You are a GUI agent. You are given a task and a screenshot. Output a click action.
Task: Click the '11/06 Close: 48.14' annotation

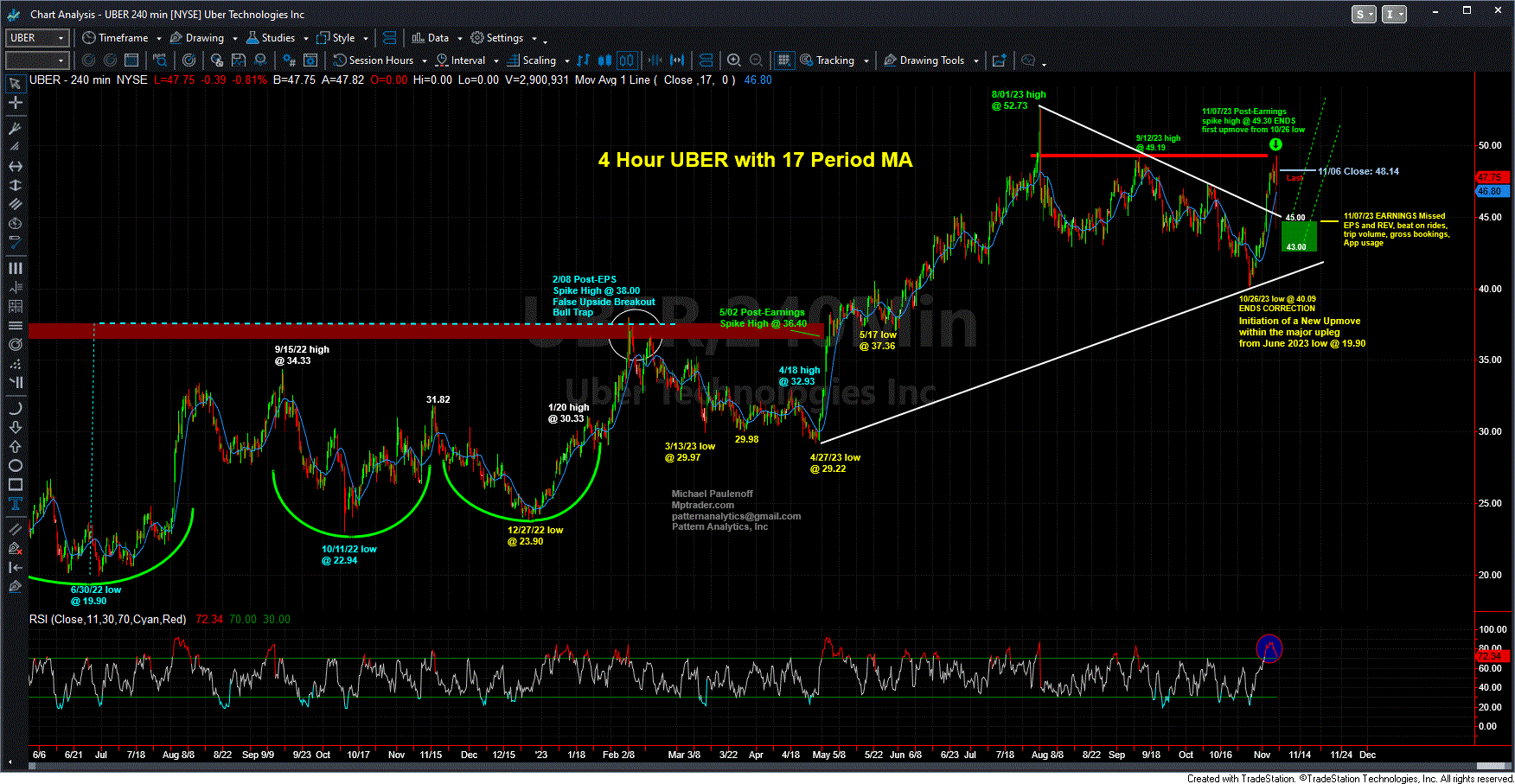coord(1358,171)
